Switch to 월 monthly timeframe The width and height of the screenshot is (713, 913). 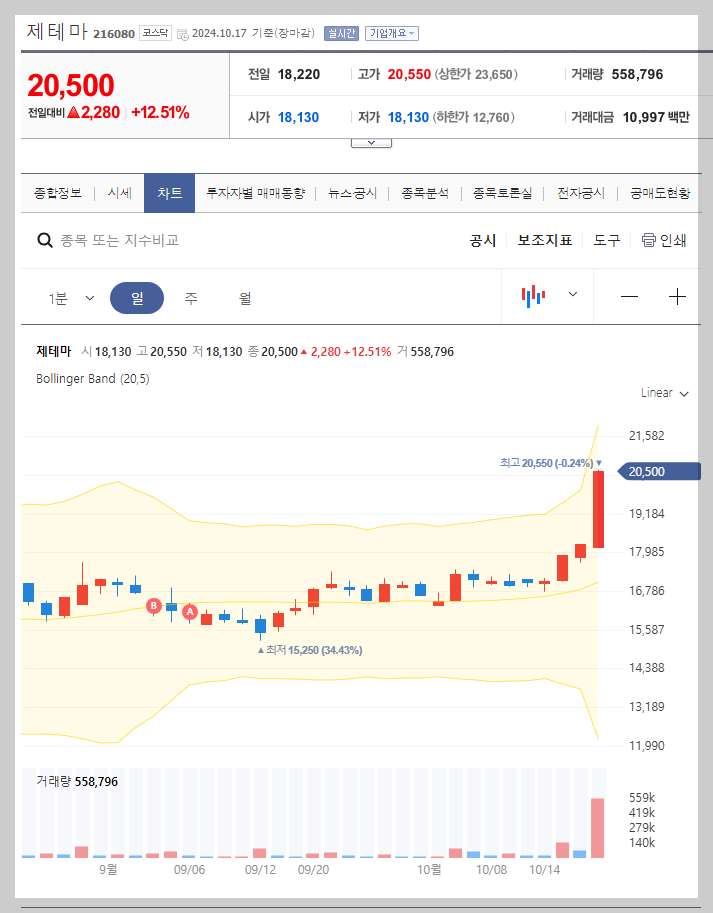point(242,296)
